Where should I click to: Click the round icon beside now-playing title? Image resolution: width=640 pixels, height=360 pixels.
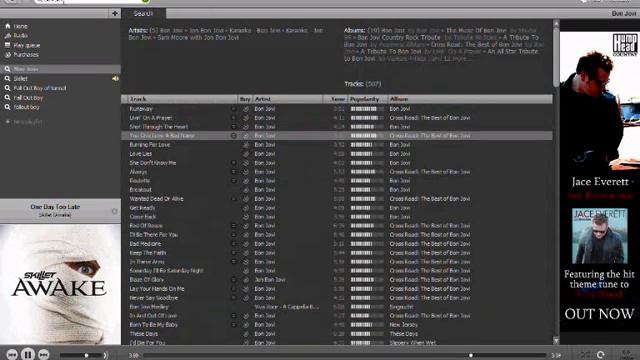(x=115, y=211)
